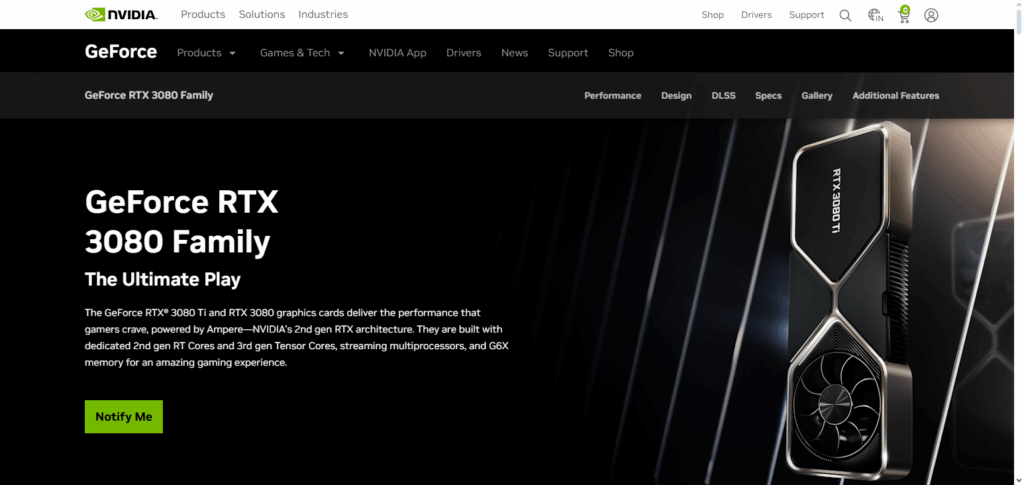Open the region globe IN selector
The image size is (1024, 485).
point(875,15)
